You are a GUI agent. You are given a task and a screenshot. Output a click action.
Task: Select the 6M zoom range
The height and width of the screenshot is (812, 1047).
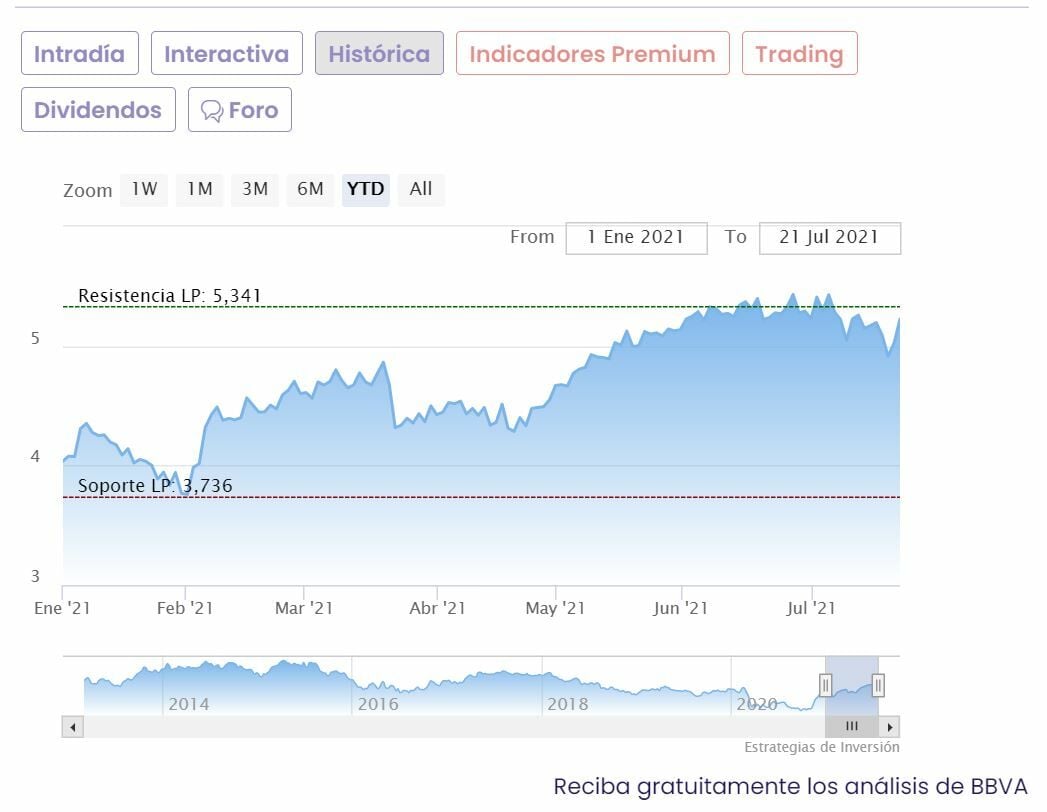click(x=310, y=189)
